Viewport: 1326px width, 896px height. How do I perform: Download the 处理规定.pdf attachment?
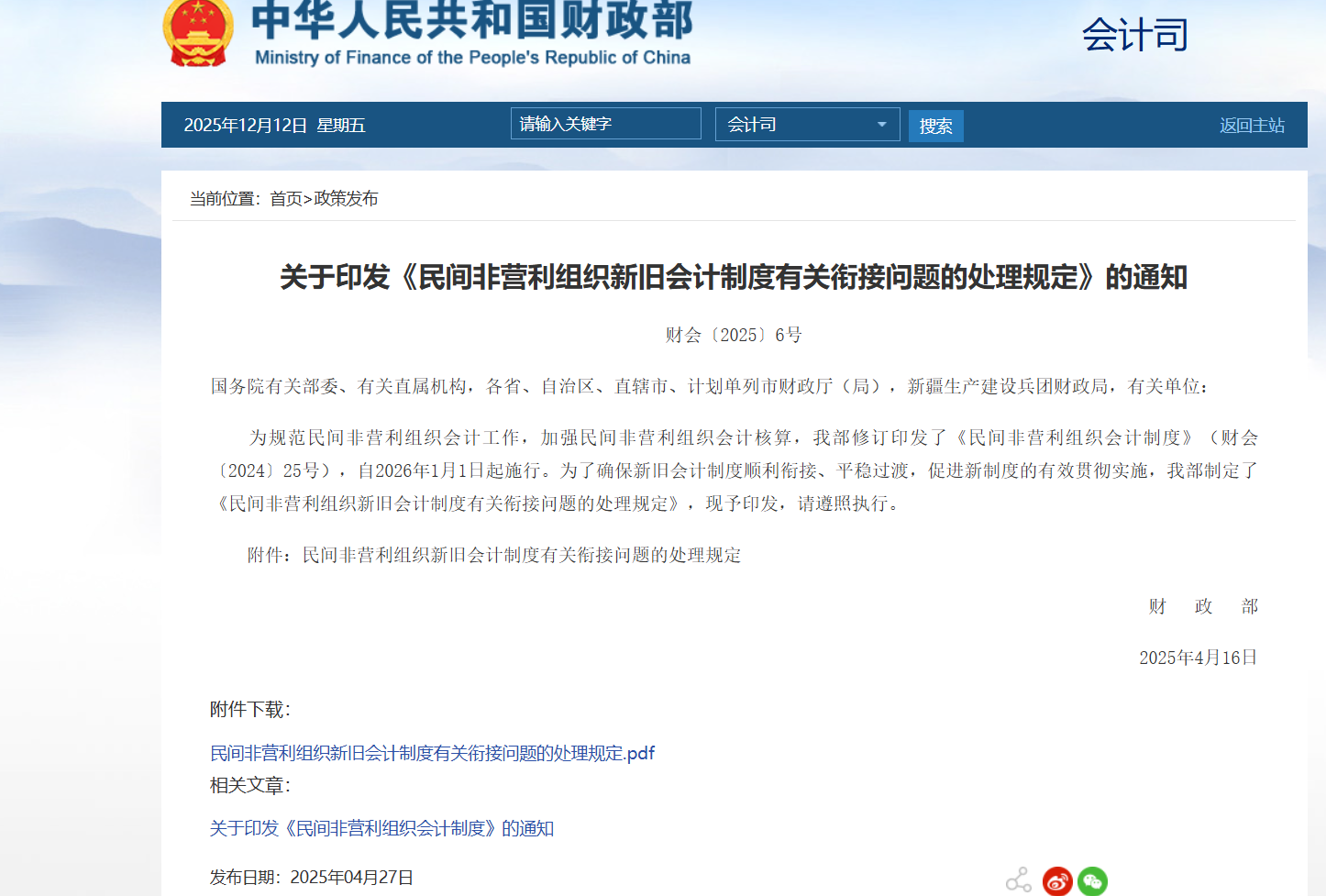click(432, 753)
